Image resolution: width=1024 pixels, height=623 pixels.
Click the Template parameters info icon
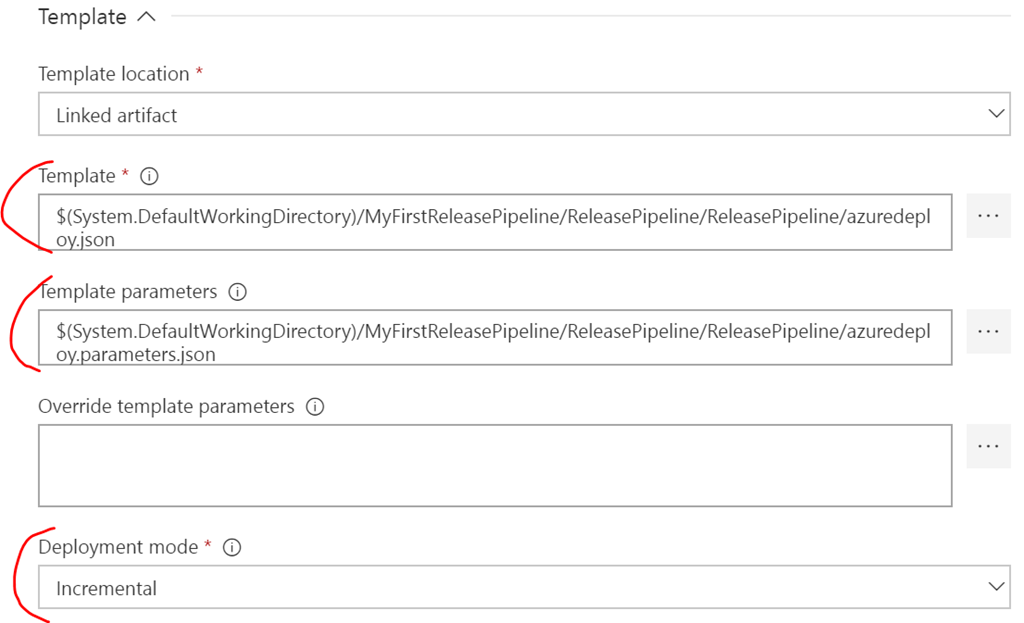[237, 292]
